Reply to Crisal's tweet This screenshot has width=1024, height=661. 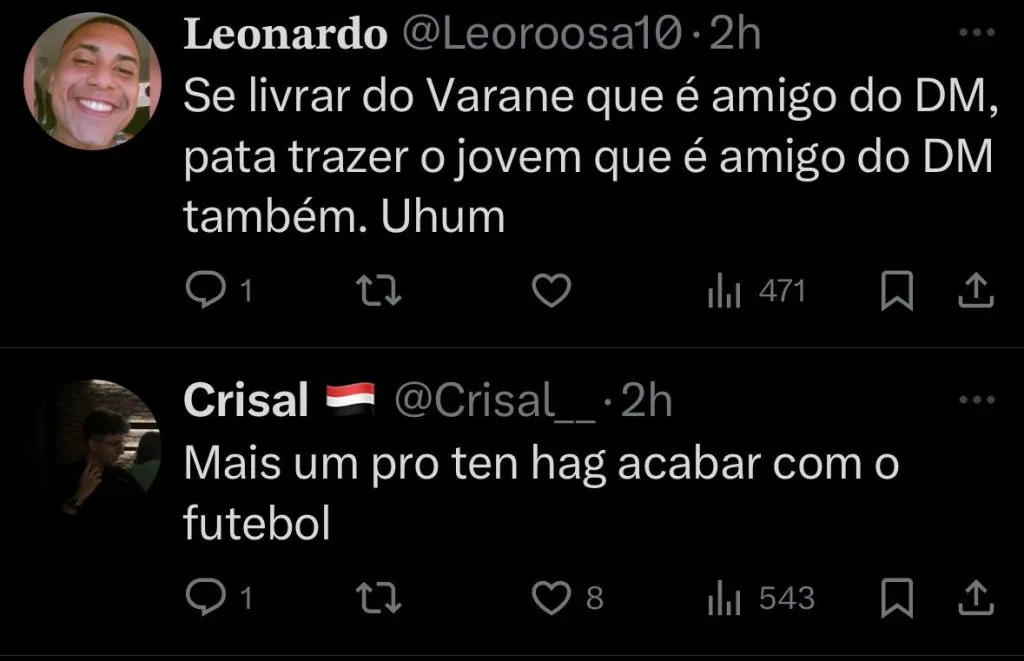point(206,598)
